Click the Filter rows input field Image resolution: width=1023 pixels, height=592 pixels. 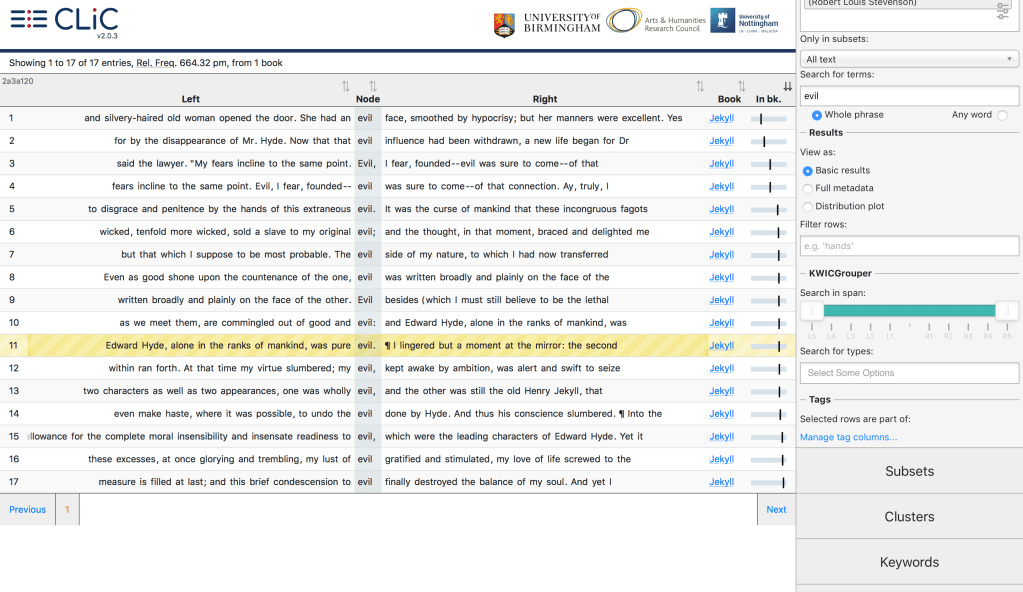(x=909, y=246)
